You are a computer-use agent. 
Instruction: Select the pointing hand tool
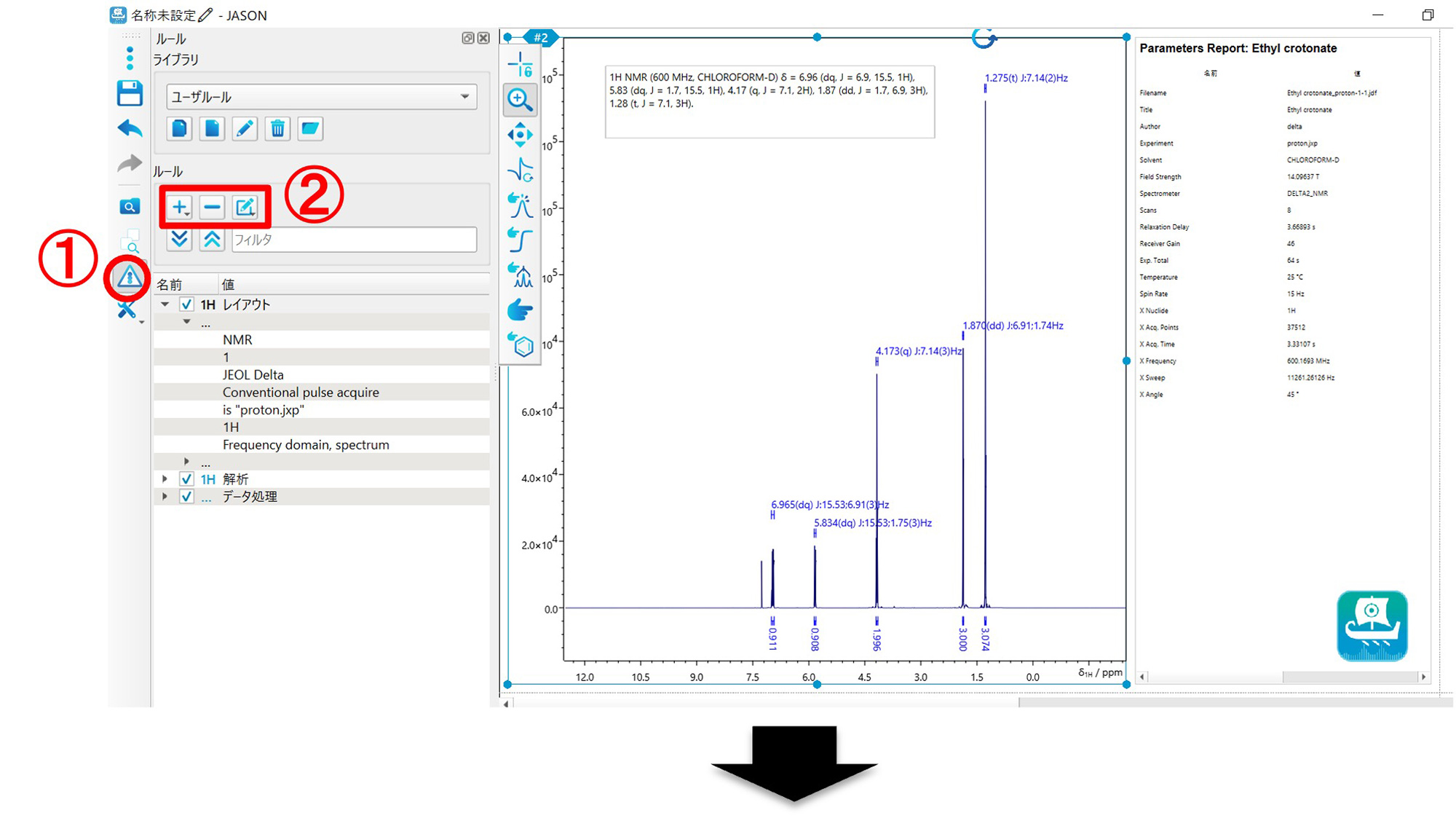click(520, 310)
